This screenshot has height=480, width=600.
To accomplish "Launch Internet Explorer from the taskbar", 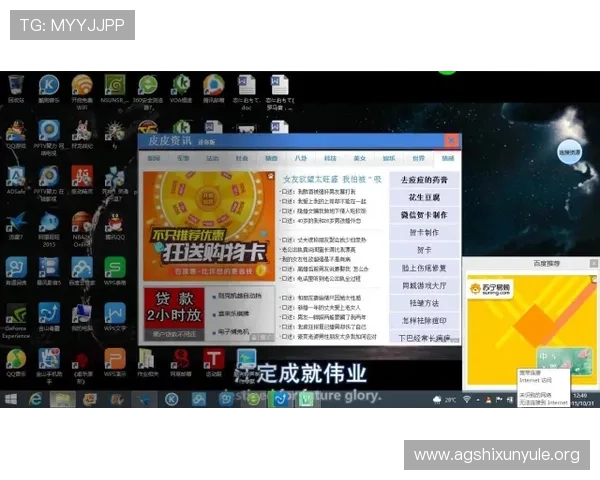I will (35, 400).
